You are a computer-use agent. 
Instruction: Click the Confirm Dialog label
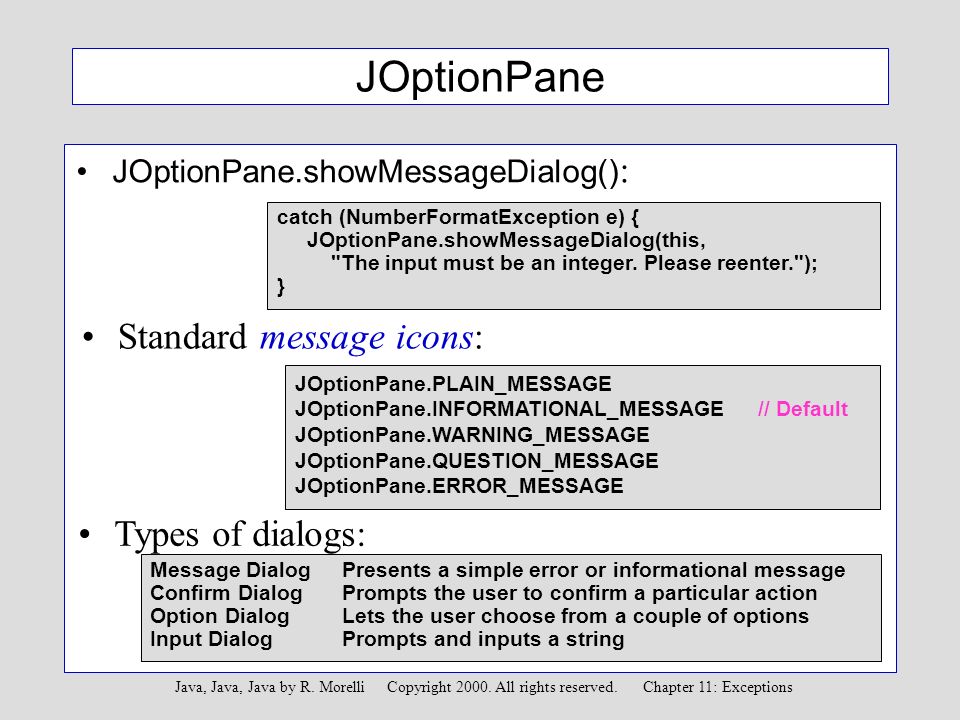pyautogui.click(x=227, y=593)
